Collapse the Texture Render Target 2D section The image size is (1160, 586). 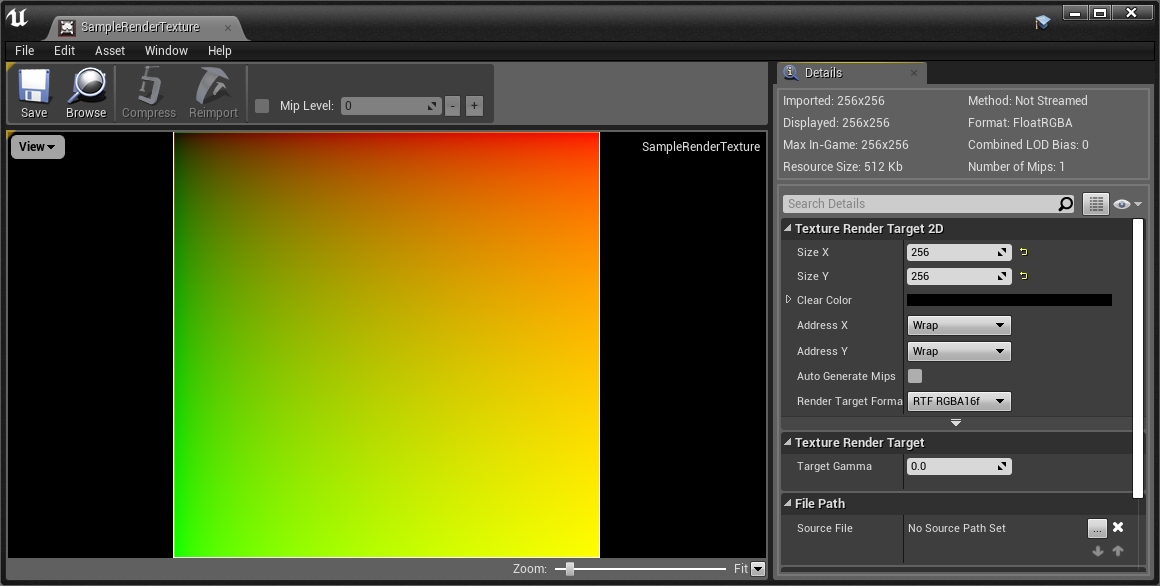tap(788, 228)
